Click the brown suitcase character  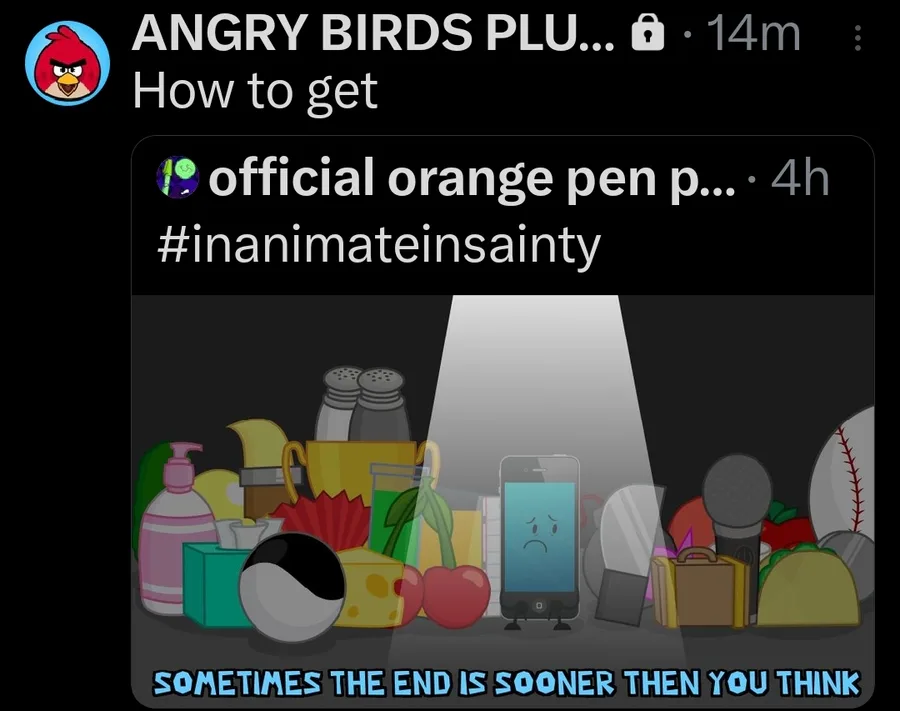[700, 588]
